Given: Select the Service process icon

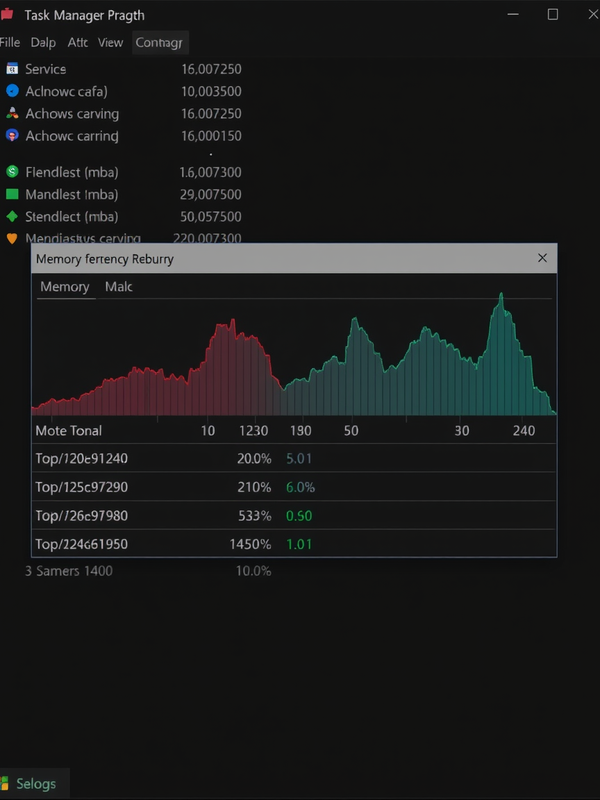Looking at the screenshot, I should click(12, 69).
